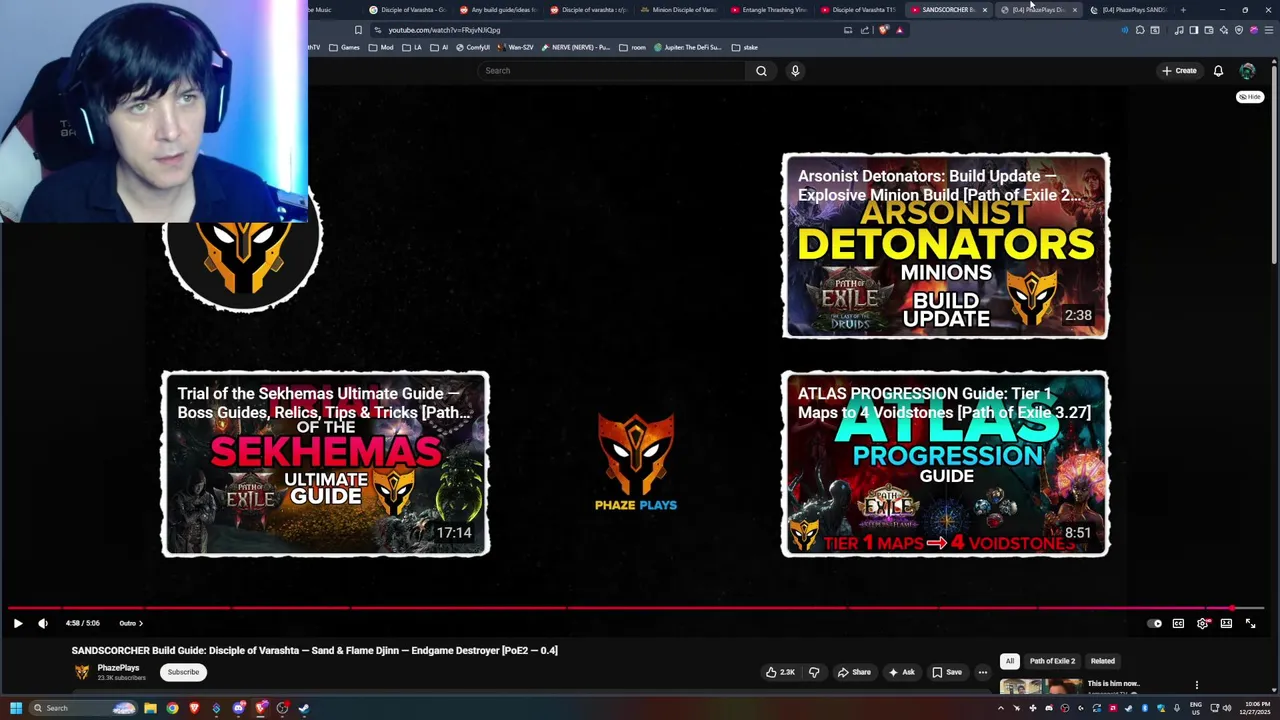Open PhazePlays channel name link

coord(118,668)
